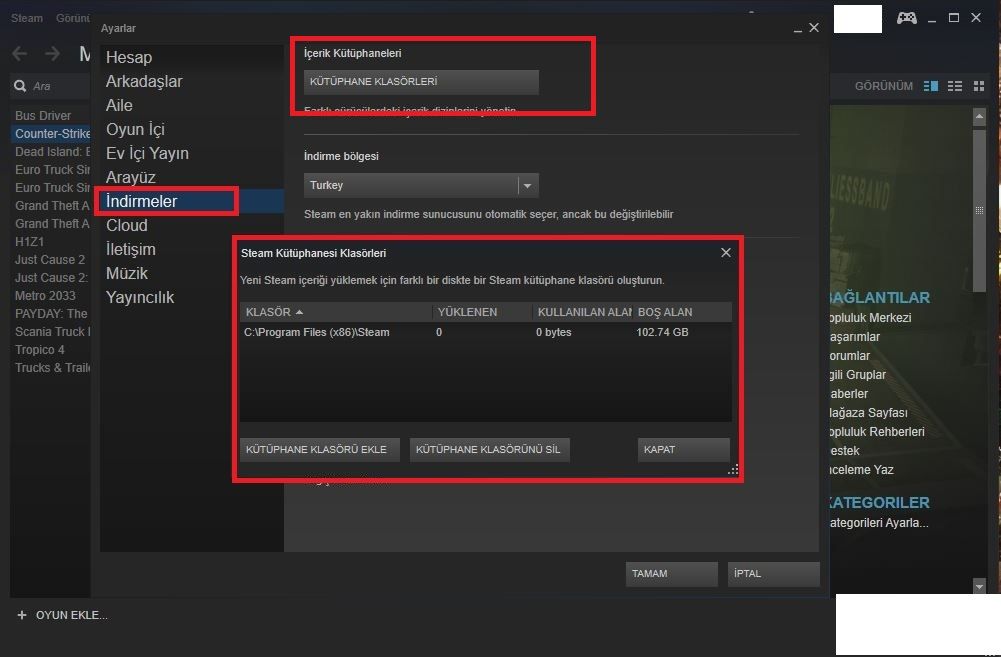This screenshot has height=657, width=1001.
Task: Select H1Z1 in game list
Action: [x=29, y=241]
